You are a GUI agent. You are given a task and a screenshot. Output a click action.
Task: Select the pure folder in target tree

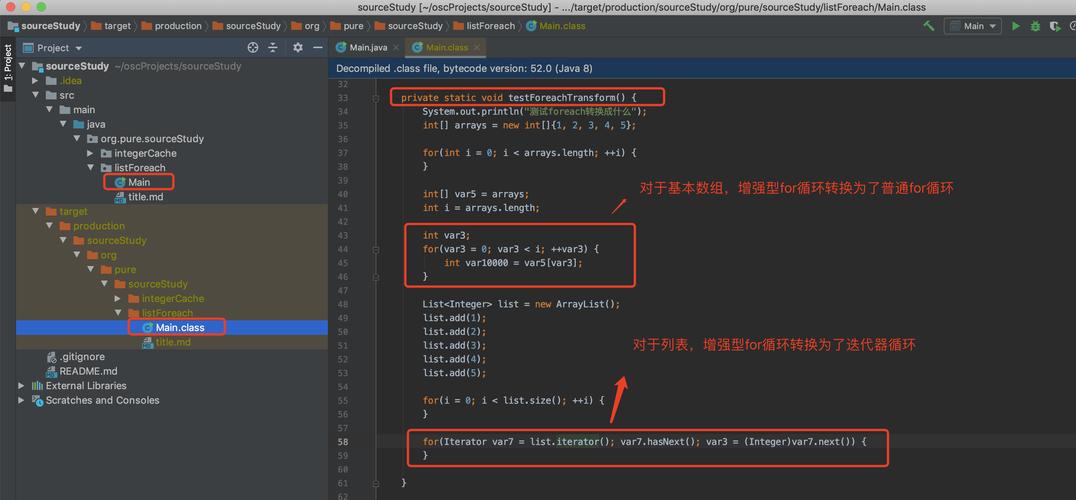tap(124, 270)
